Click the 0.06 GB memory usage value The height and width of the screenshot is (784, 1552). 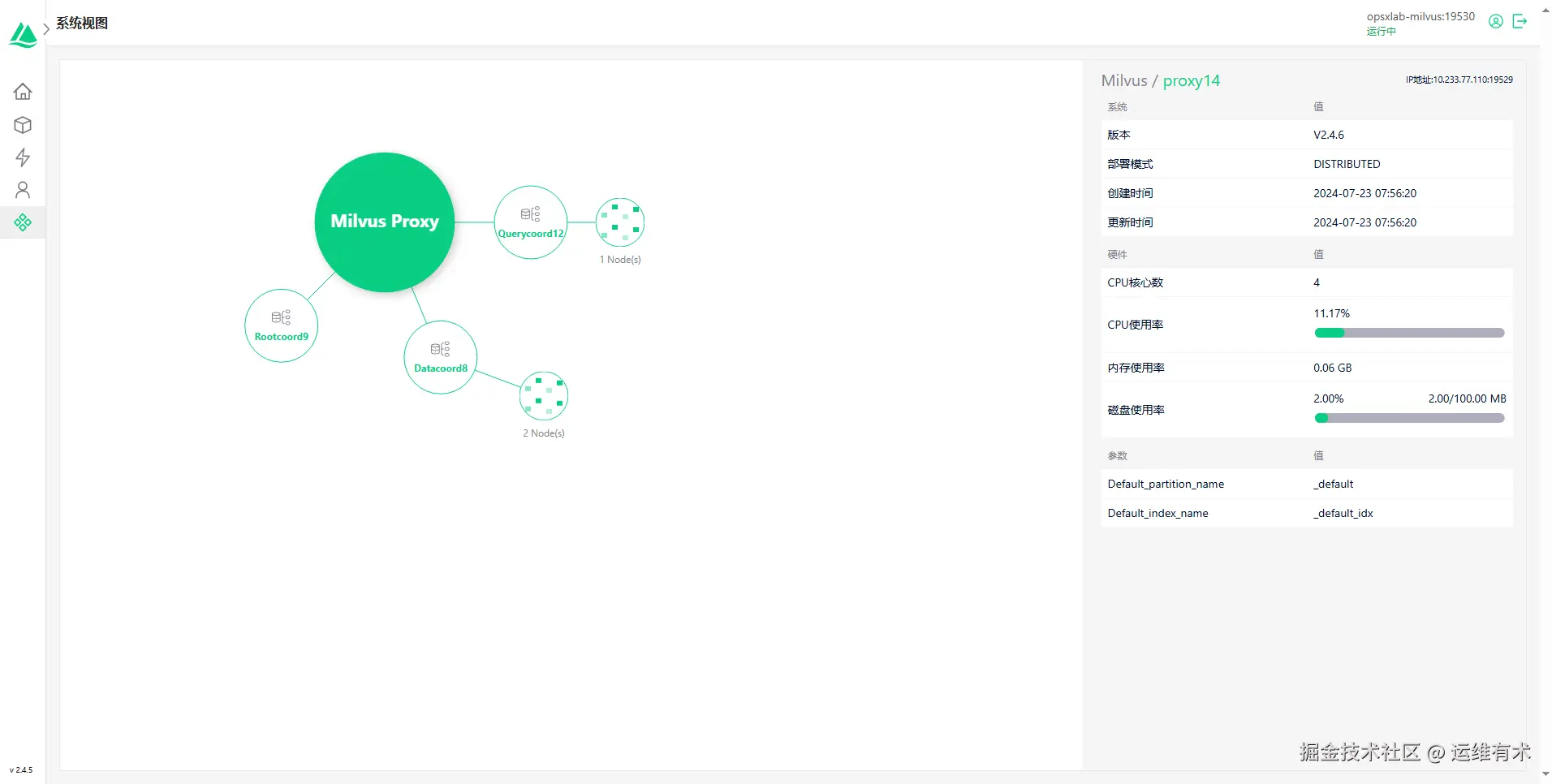click(1333, 368)
